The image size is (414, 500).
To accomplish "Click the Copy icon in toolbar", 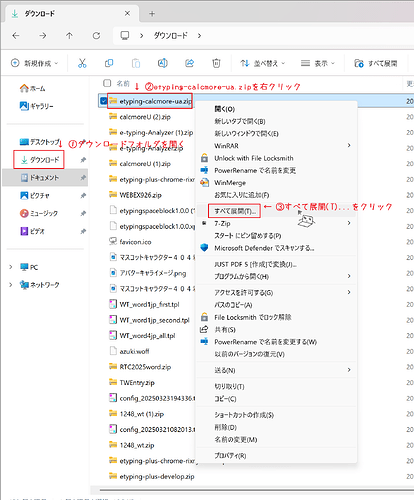I will [109, 63].
